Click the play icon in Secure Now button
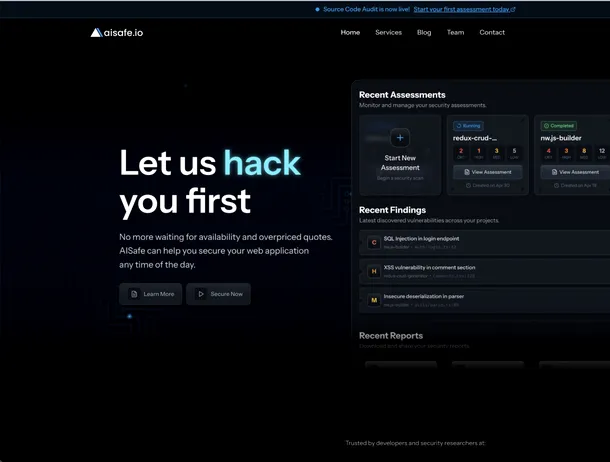The width and height of the screenshot is (610, 462). (201, 294)
